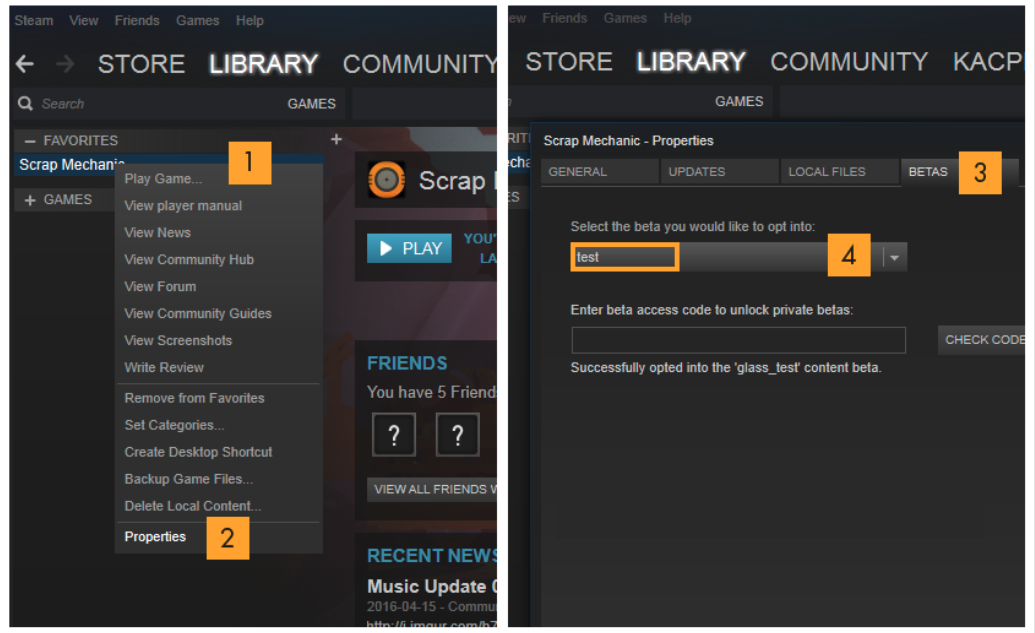Expand the Games category
Viewport: 1035px width, 633px height.
pyautogui.click(x=29, y=200)
